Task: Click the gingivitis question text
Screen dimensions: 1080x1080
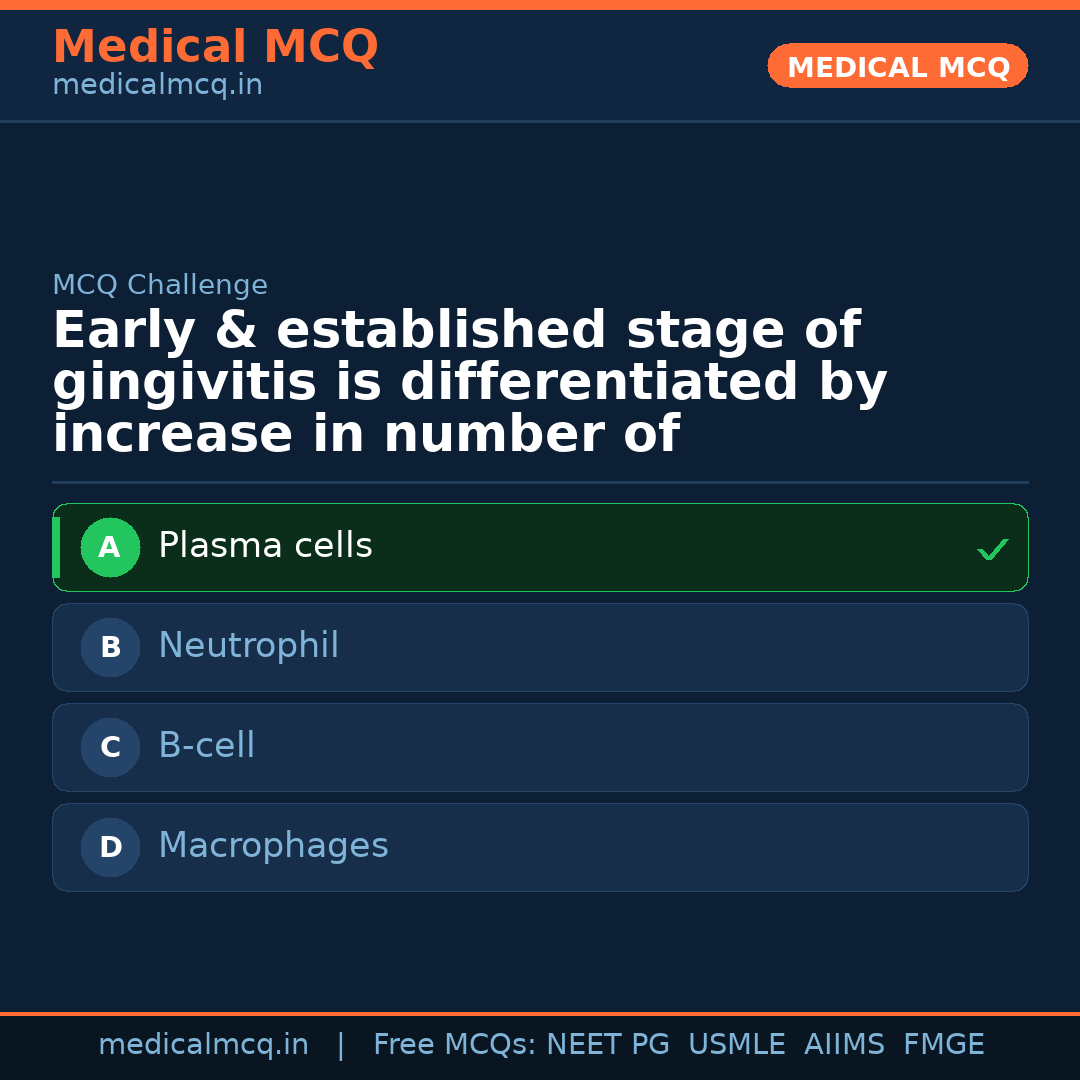Action: 470,383
